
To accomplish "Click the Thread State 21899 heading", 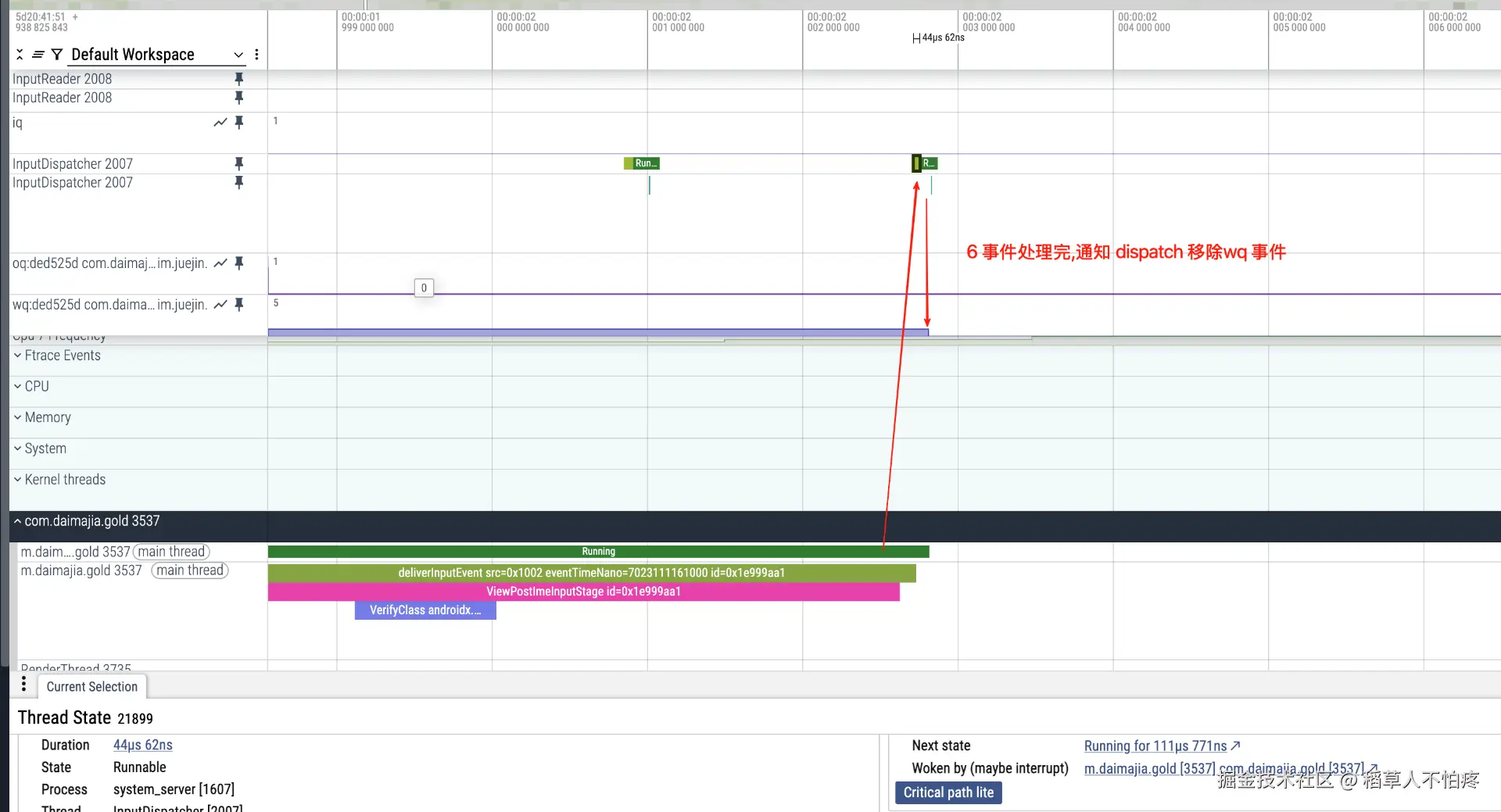I will (x=85, y=717).
